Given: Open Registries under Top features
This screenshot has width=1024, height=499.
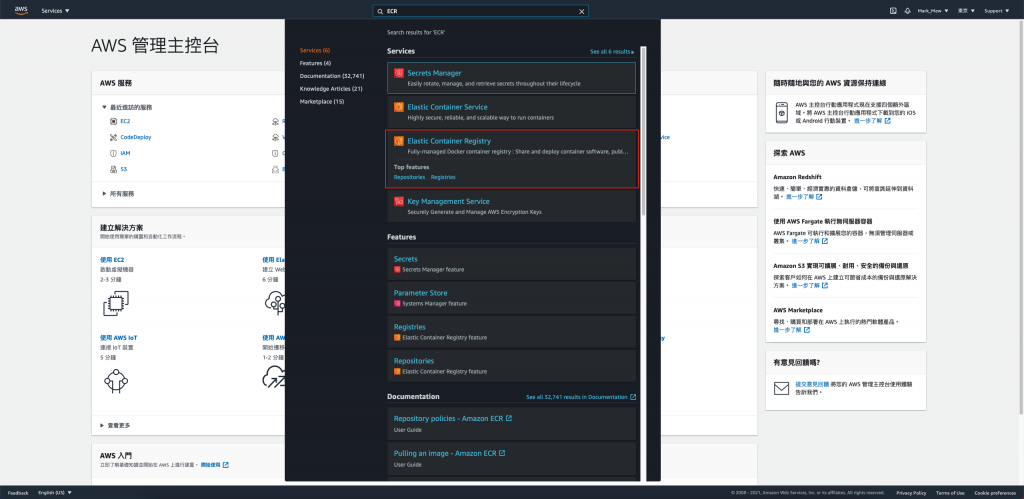Looking at the screenshot, I should coord(443,178).
